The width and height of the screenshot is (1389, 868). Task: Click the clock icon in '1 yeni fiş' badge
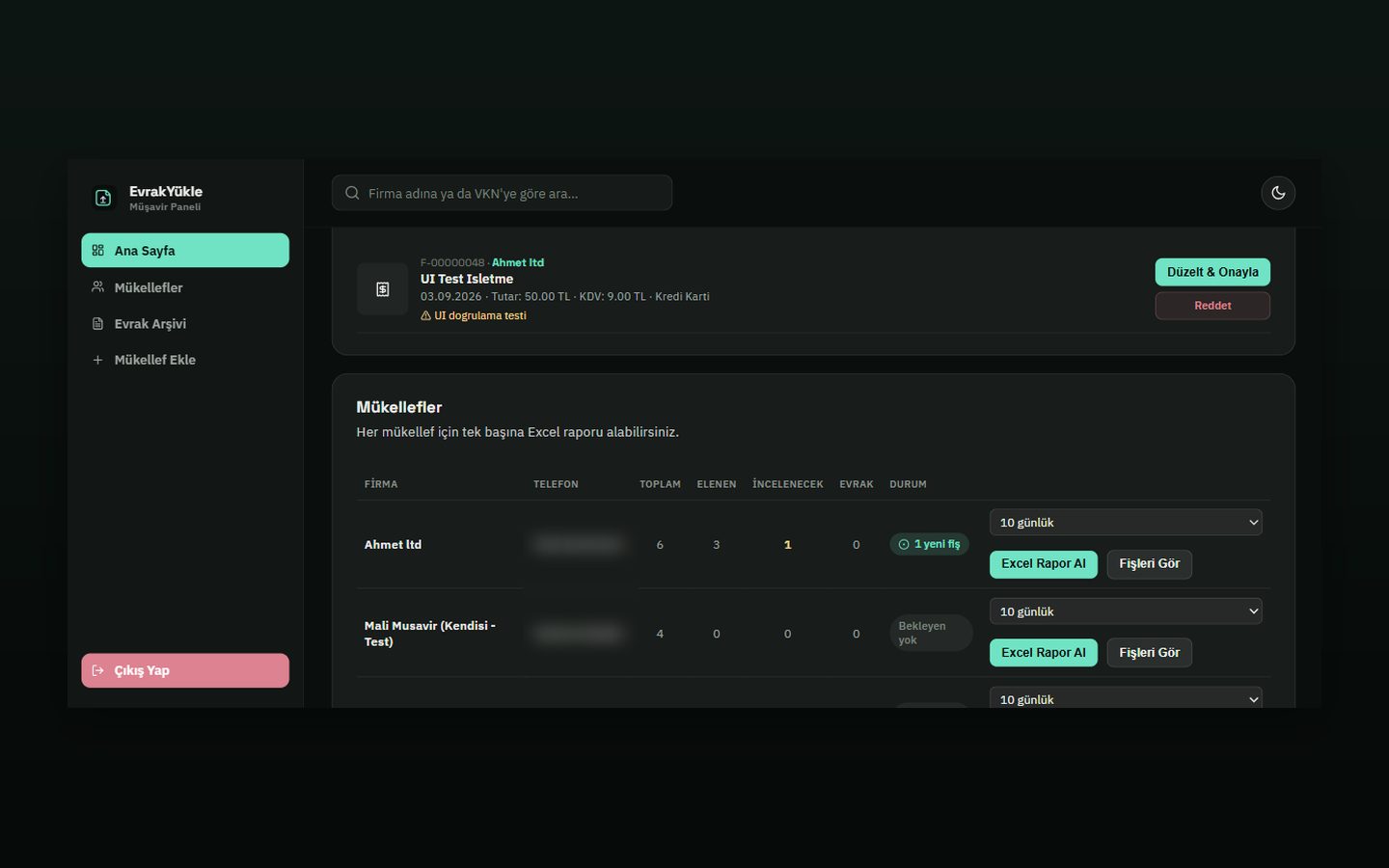coord(904,544)
